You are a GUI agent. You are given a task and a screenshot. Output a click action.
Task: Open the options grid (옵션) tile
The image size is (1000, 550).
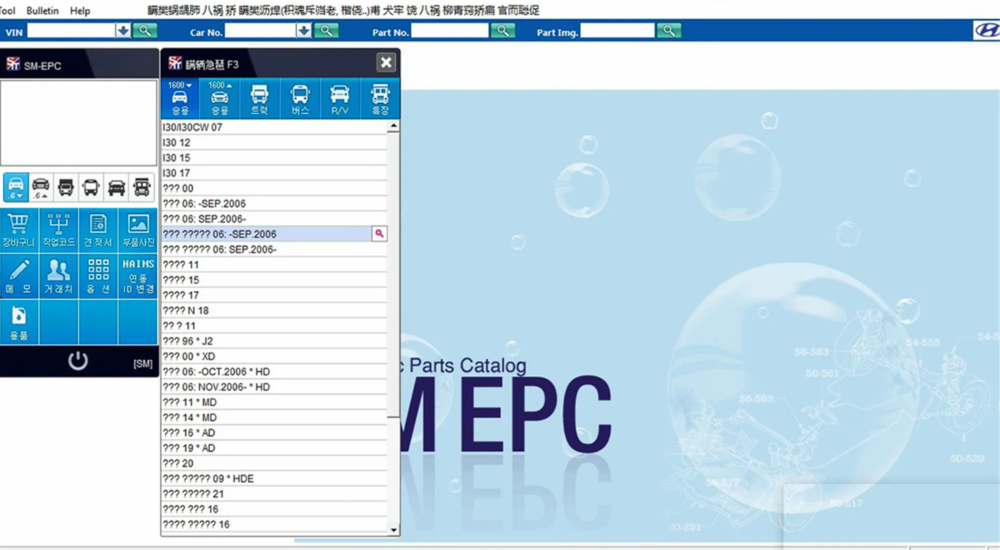[x=98, y=276]
